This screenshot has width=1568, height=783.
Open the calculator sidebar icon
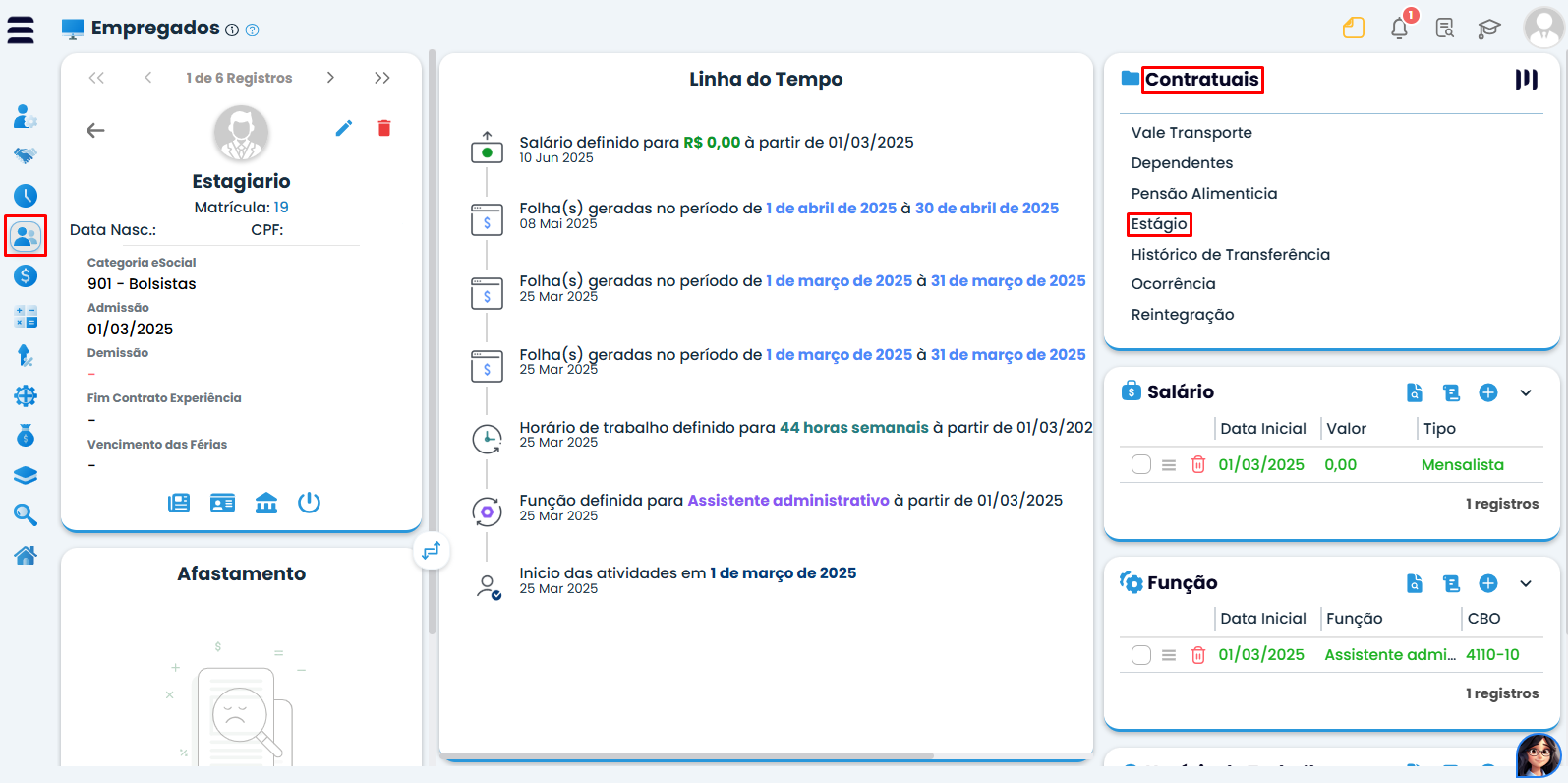(26, 317)
